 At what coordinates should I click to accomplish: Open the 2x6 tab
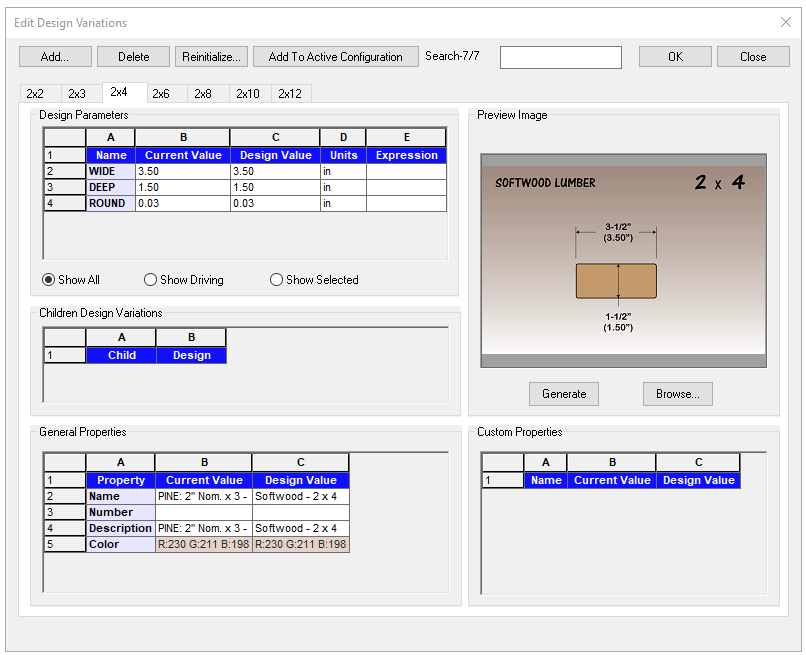coord(160,94)
